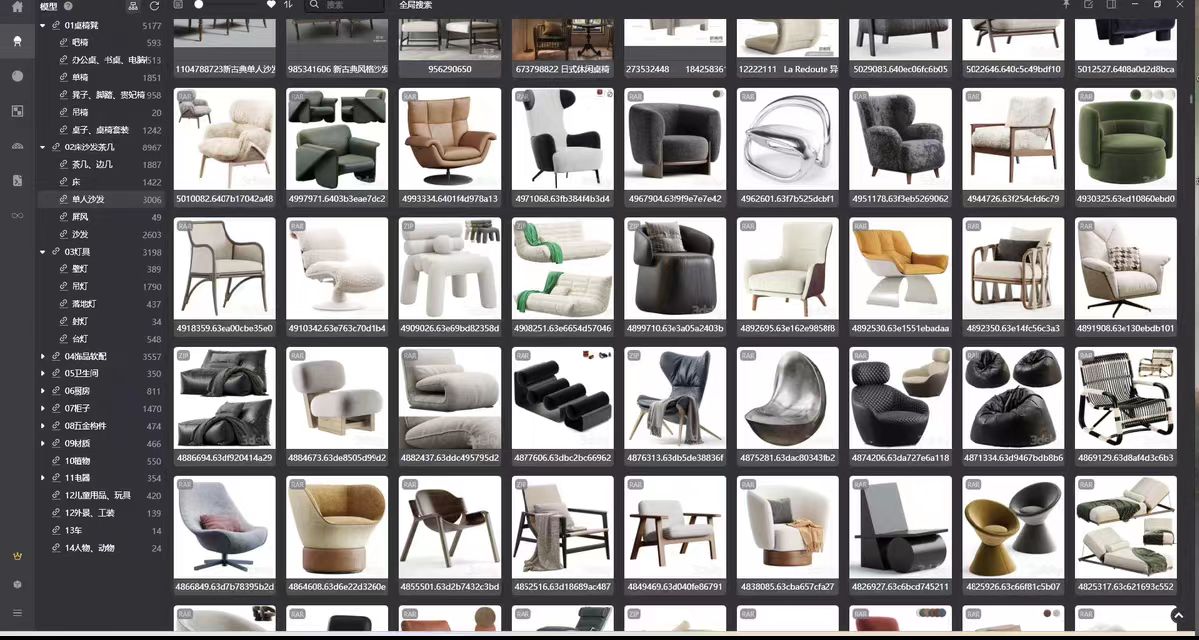Select model thumbnail 4892530 orange cushioned chair
The image size is (1199, 640).
(901, 268)
